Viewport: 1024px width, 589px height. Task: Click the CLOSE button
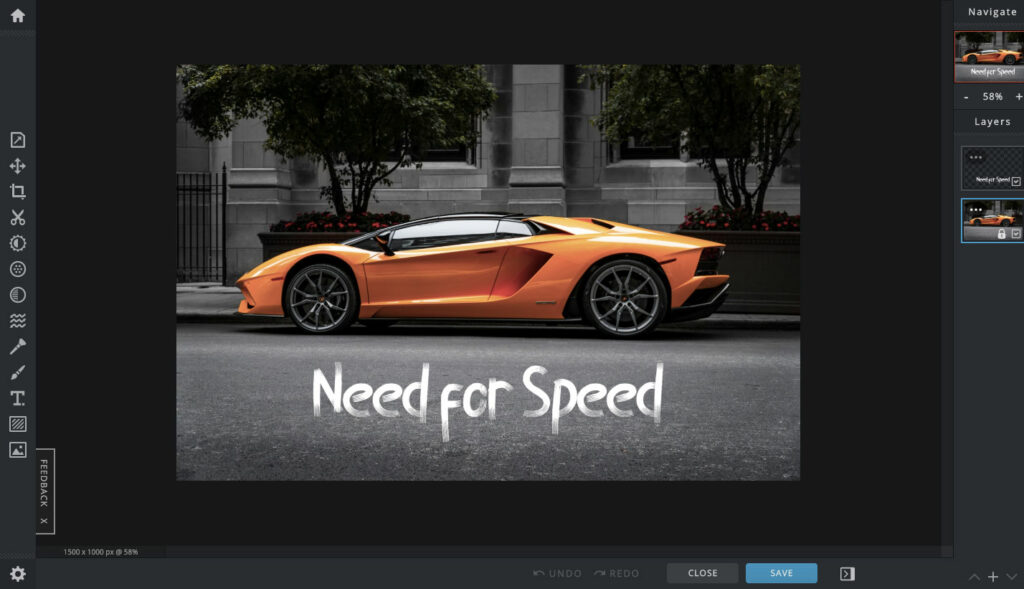click(x=702, y=573)
